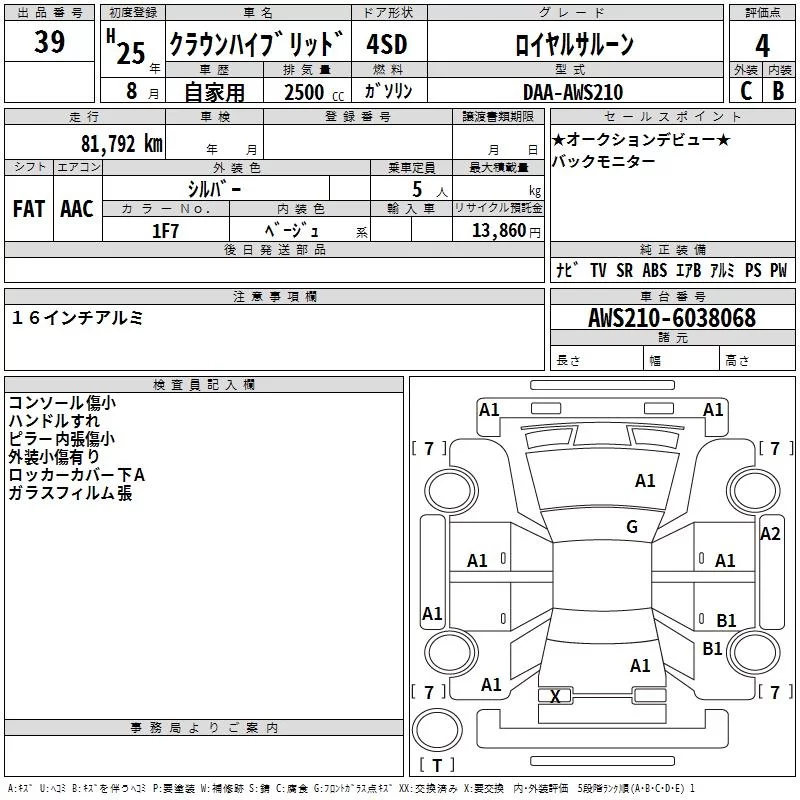Click the 注意事項欄 section header

[x=274, y=296]
